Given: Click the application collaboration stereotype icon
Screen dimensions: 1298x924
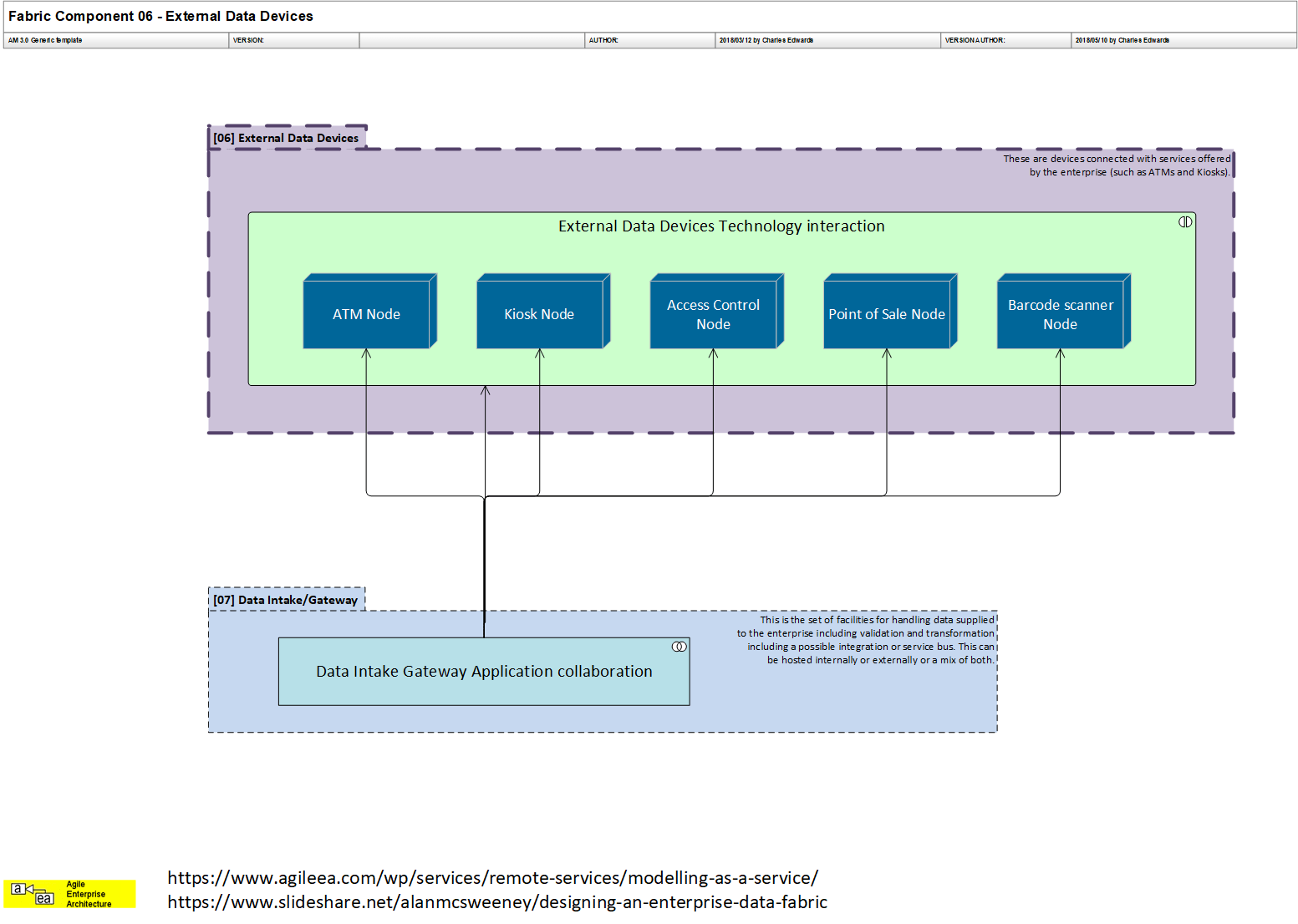Looking at the screenshot, I should [679, 645].
